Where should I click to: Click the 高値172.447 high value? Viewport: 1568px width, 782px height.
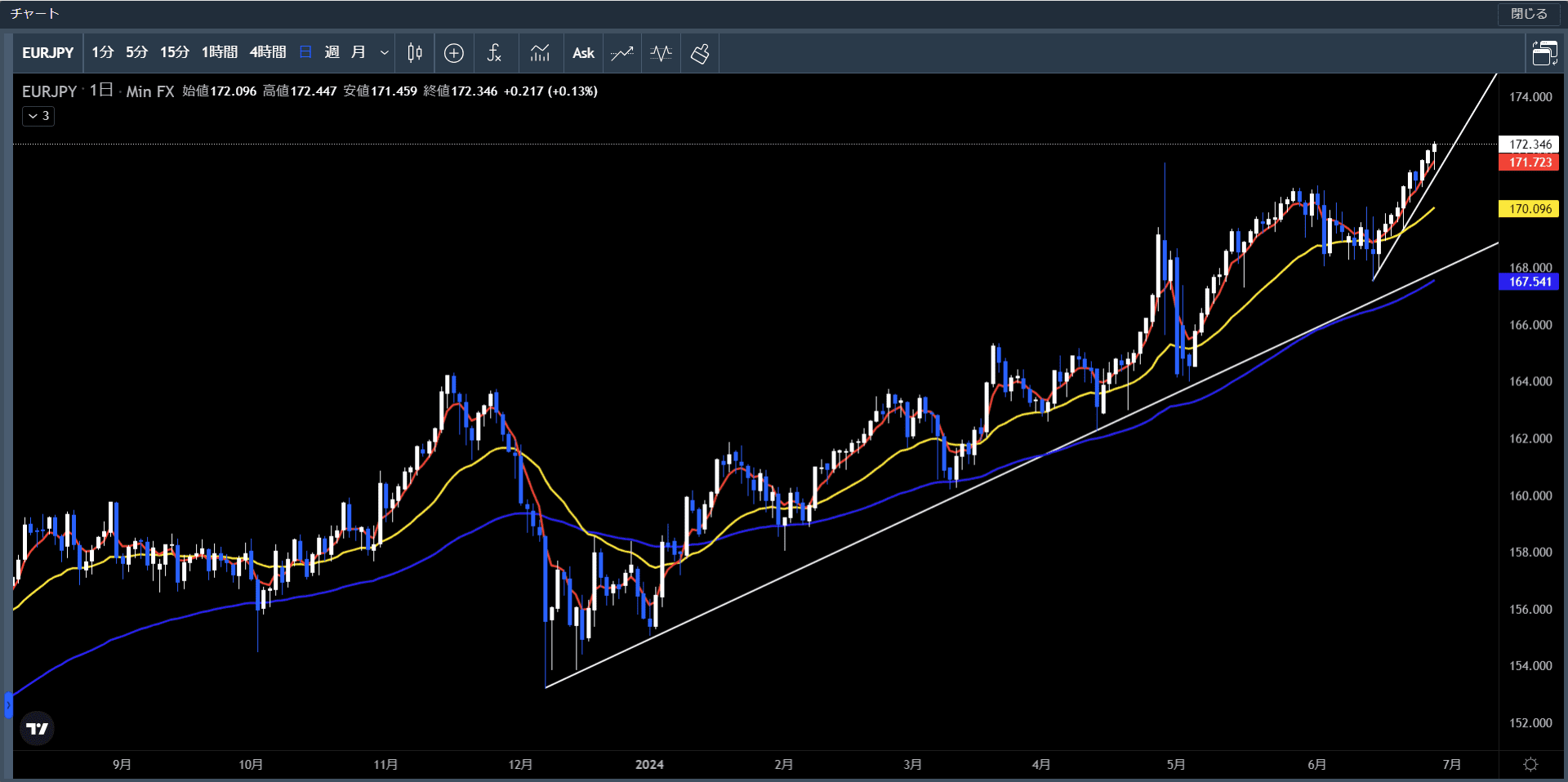point(300,91)
